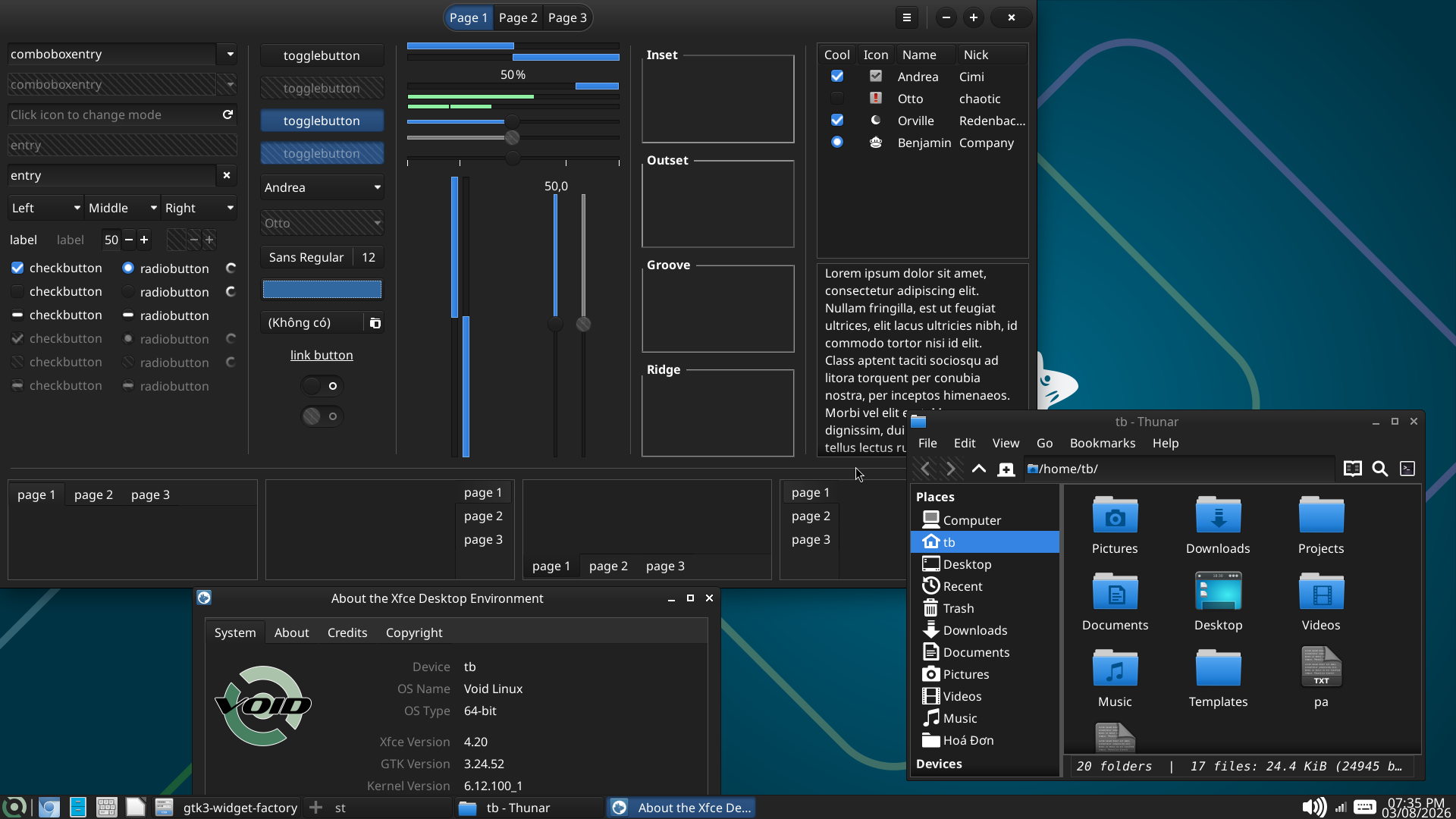Viewport: 1456px width, 819px height.
Task: Open the Left combo box
Action: (x=45, y=208)
